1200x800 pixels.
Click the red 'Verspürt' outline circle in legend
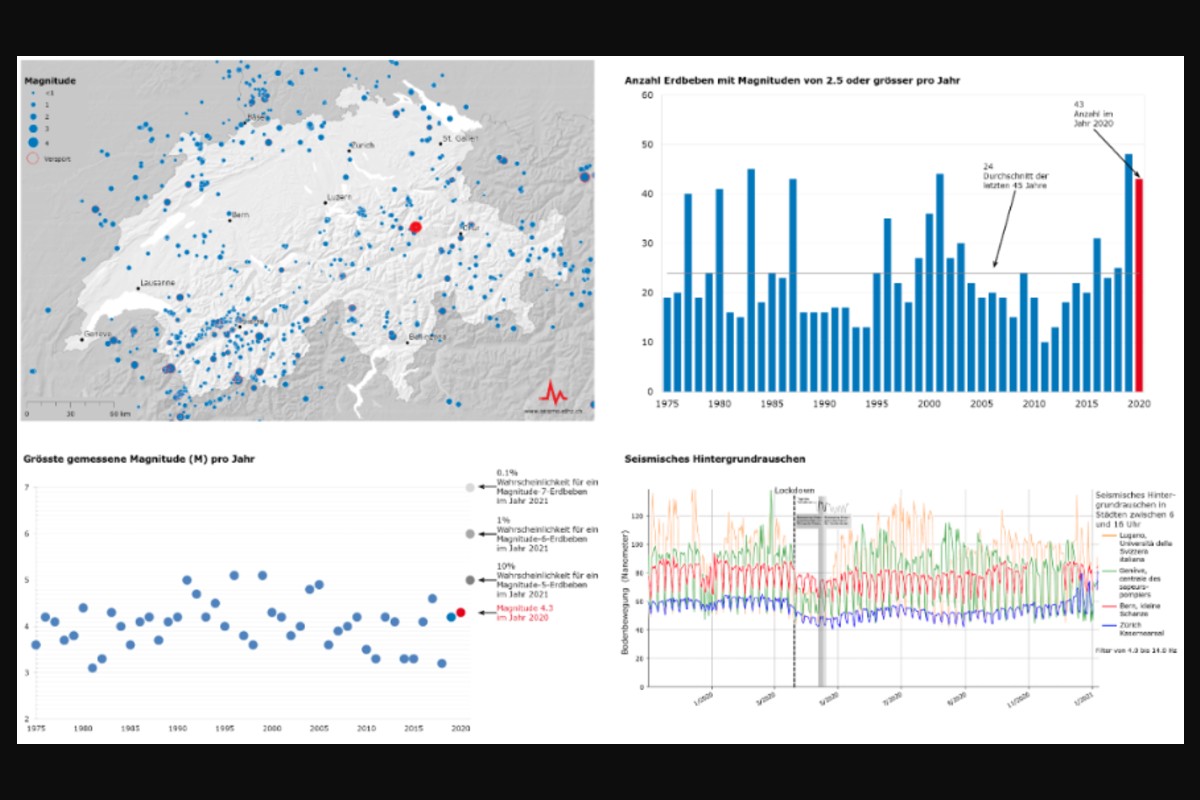tap(33, 157)
